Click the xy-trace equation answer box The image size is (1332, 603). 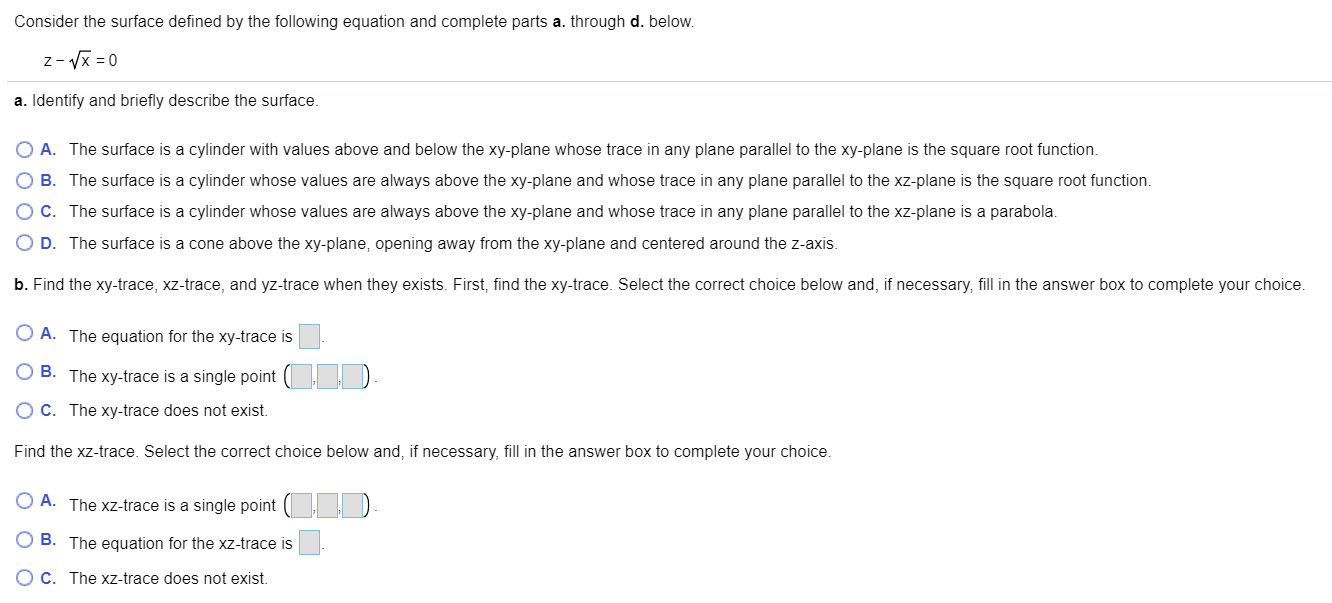310,337
